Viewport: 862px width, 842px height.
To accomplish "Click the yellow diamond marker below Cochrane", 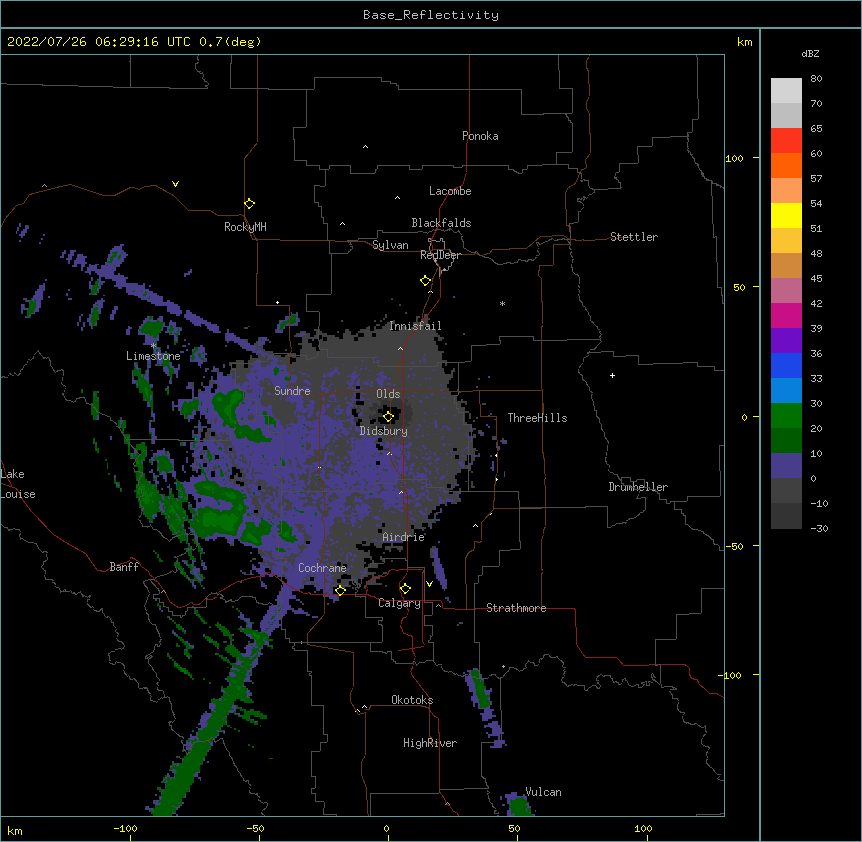I will 340,591.
